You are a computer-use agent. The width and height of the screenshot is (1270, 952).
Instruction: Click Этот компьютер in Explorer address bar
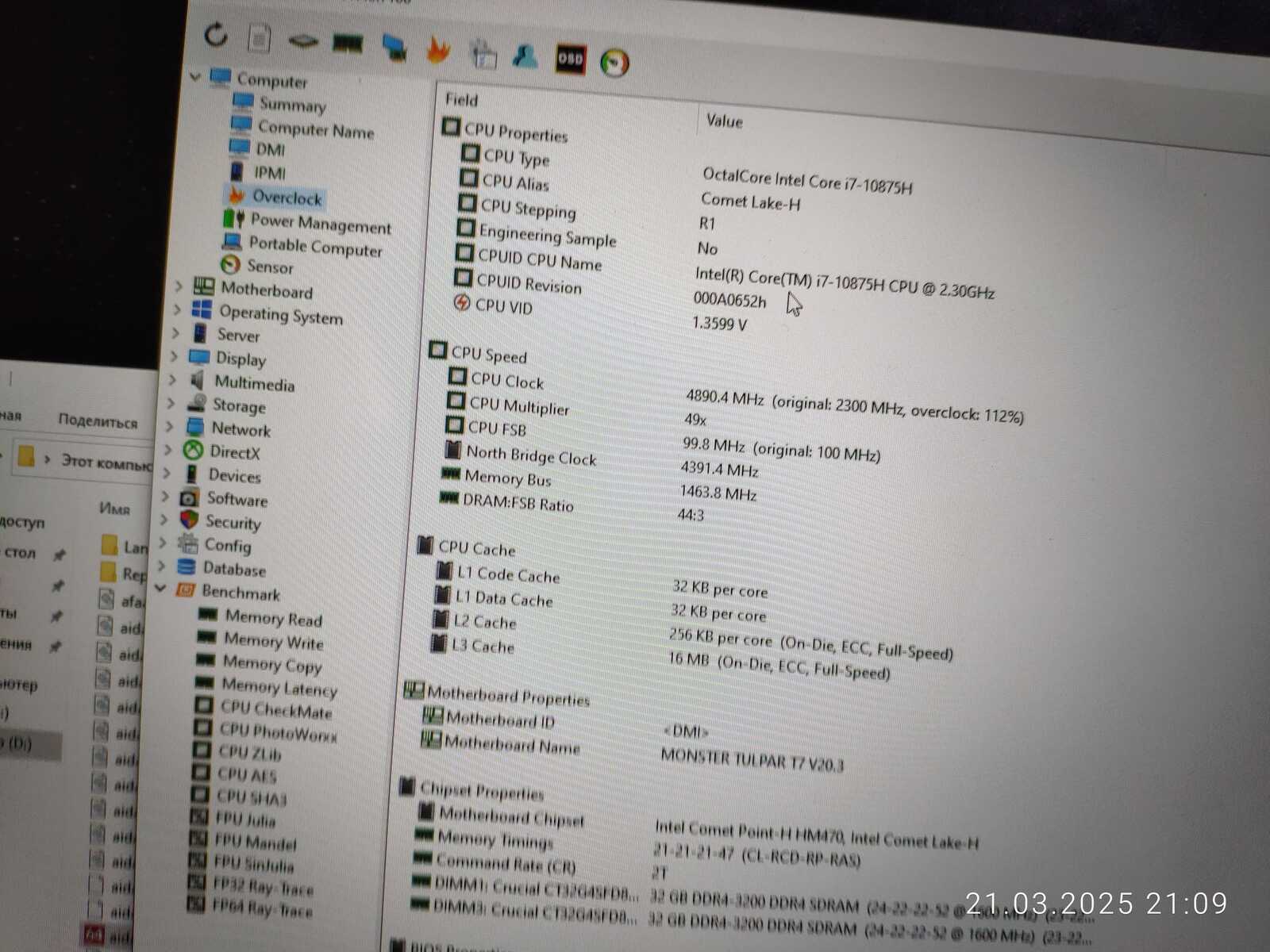point(106,462)
